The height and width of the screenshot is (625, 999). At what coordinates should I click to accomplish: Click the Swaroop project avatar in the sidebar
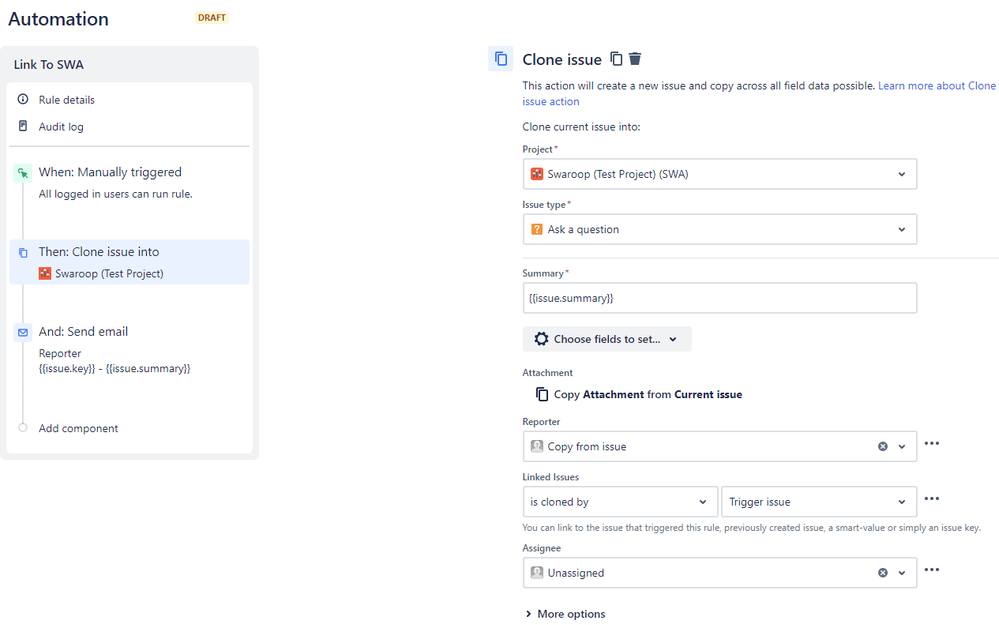coord(45,273)
